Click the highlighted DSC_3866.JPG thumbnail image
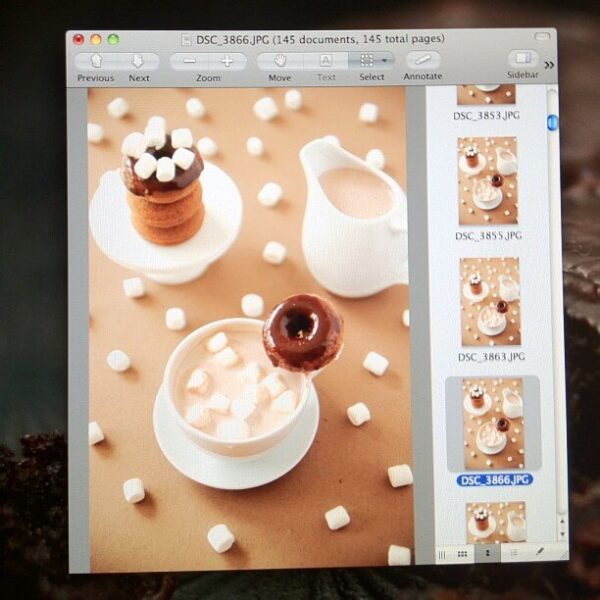 point(493,424)
